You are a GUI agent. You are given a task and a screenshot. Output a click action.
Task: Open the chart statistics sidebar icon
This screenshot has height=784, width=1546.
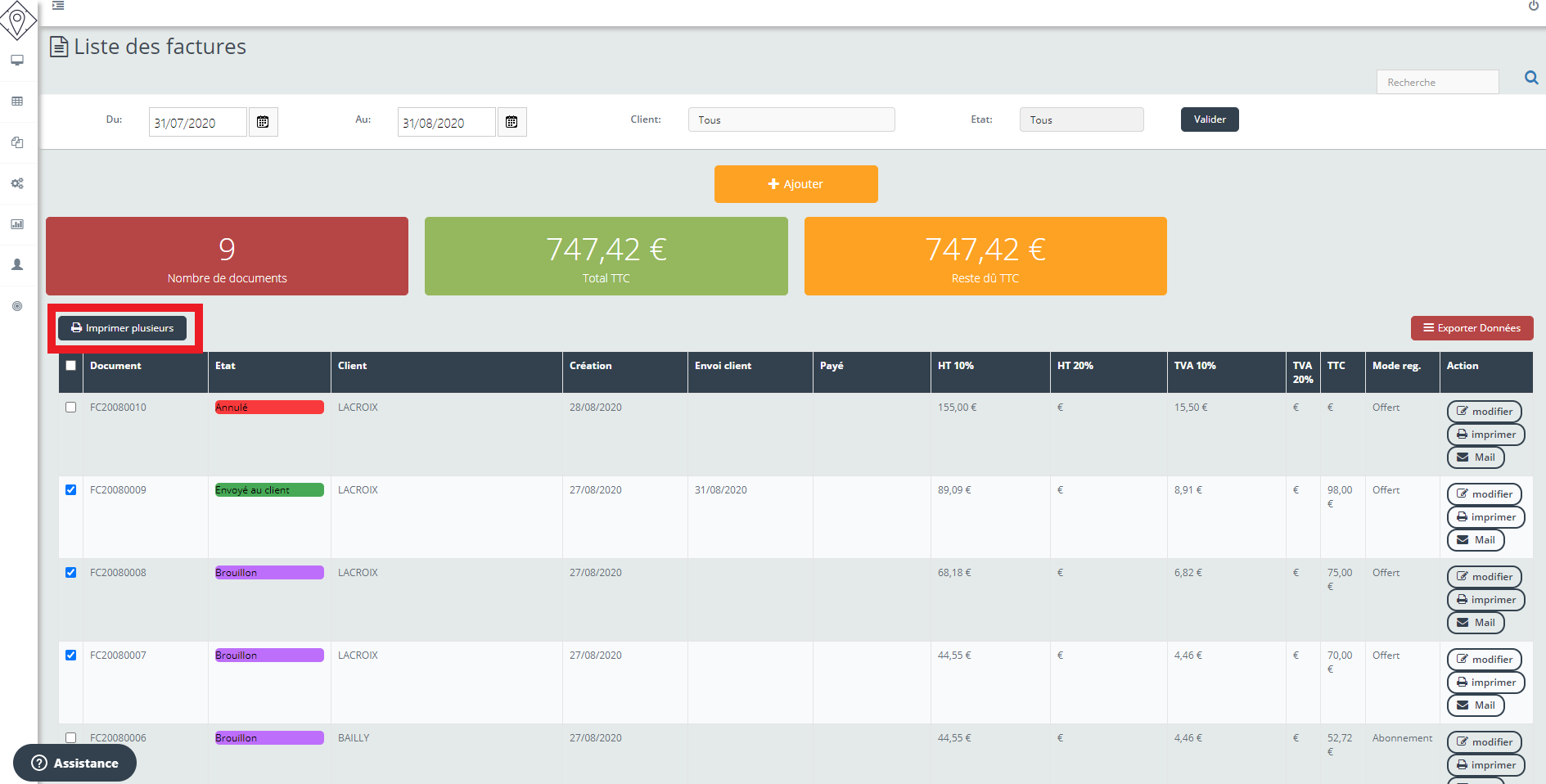[17, 224]
